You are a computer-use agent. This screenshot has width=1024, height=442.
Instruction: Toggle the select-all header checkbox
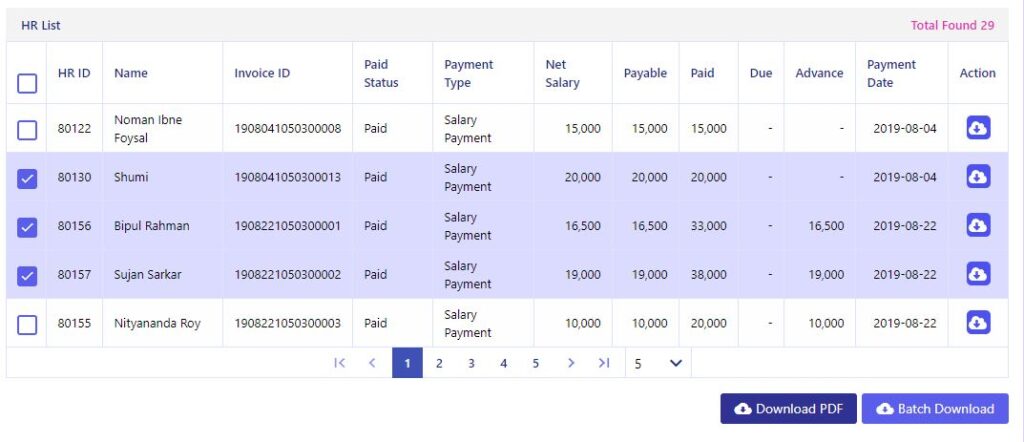click(27, 84)
